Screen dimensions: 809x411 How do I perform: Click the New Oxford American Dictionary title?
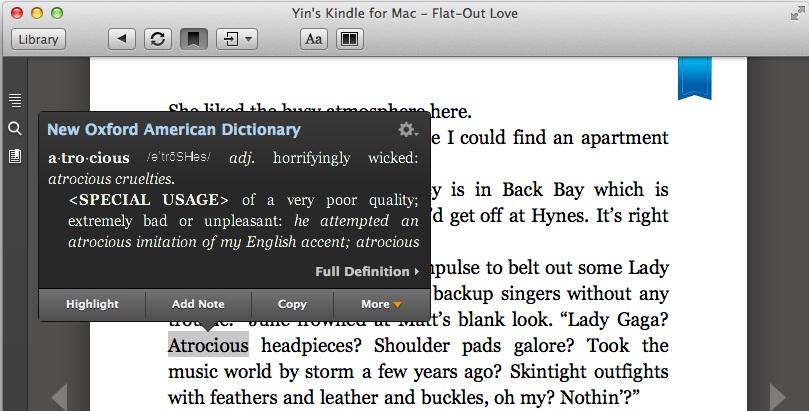point(174,129)
